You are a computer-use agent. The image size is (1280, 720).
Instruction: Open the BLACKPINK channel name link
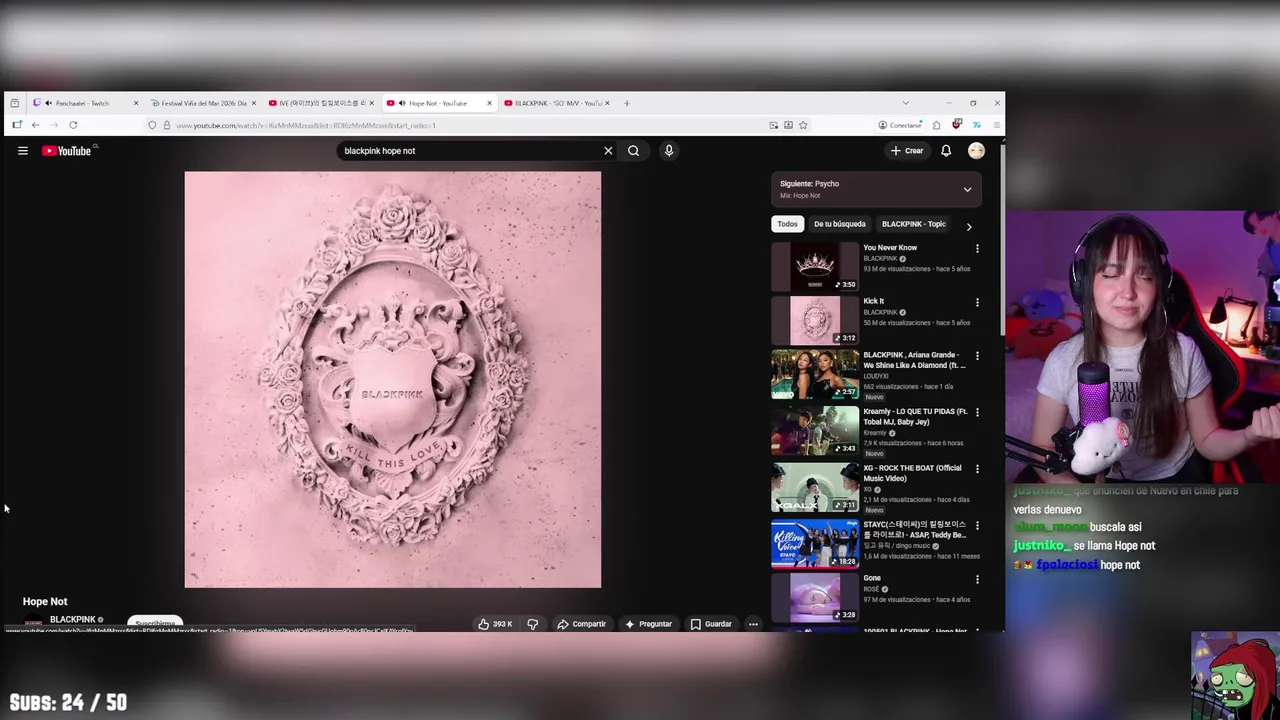pyautogui.click(x=72, y=620)
